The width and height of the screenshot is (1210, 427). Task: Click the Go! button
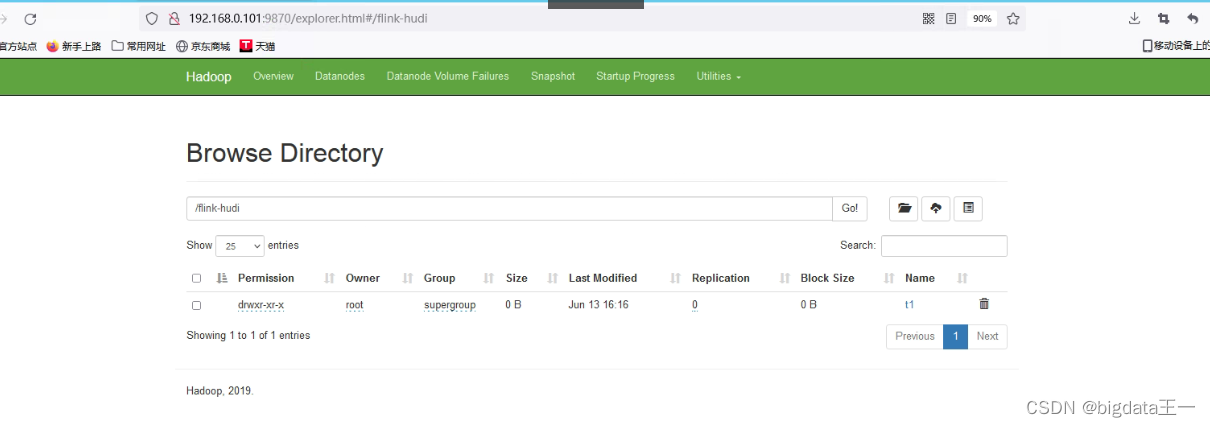tap(850, 208)
